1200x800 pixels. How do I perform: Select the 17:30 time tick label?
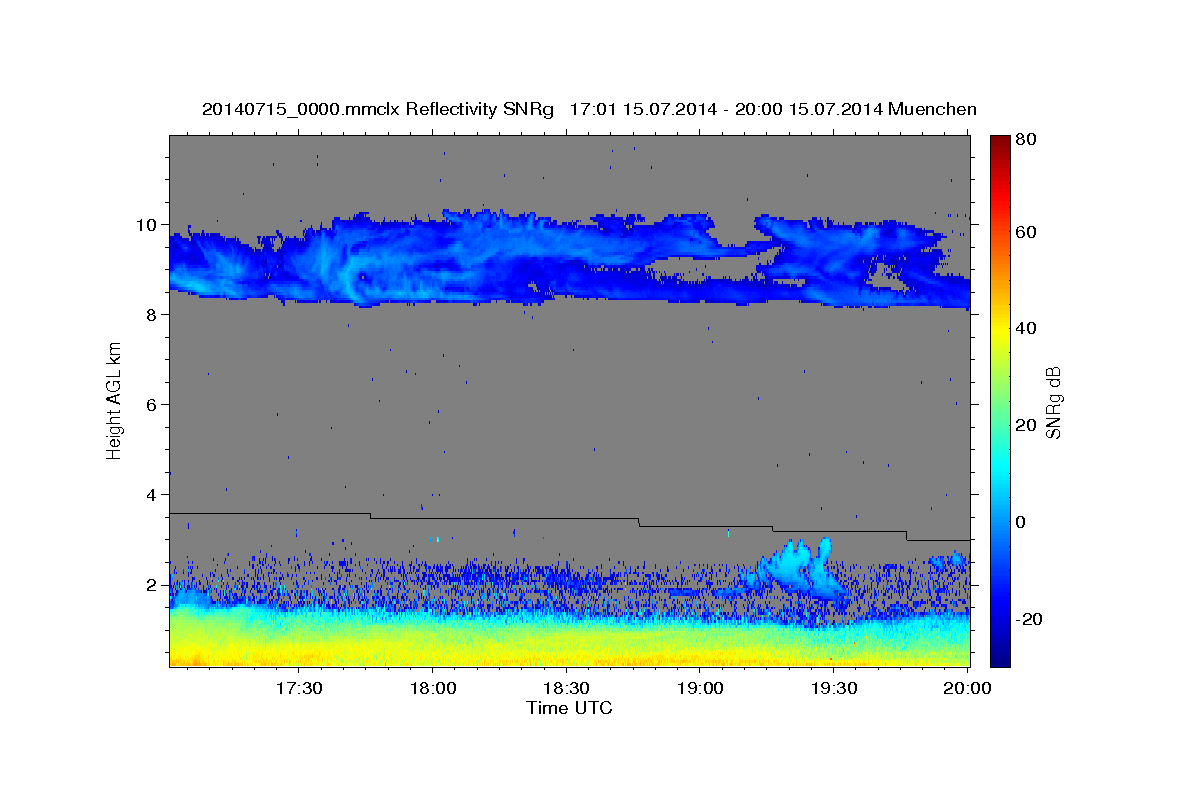(298, 689)
